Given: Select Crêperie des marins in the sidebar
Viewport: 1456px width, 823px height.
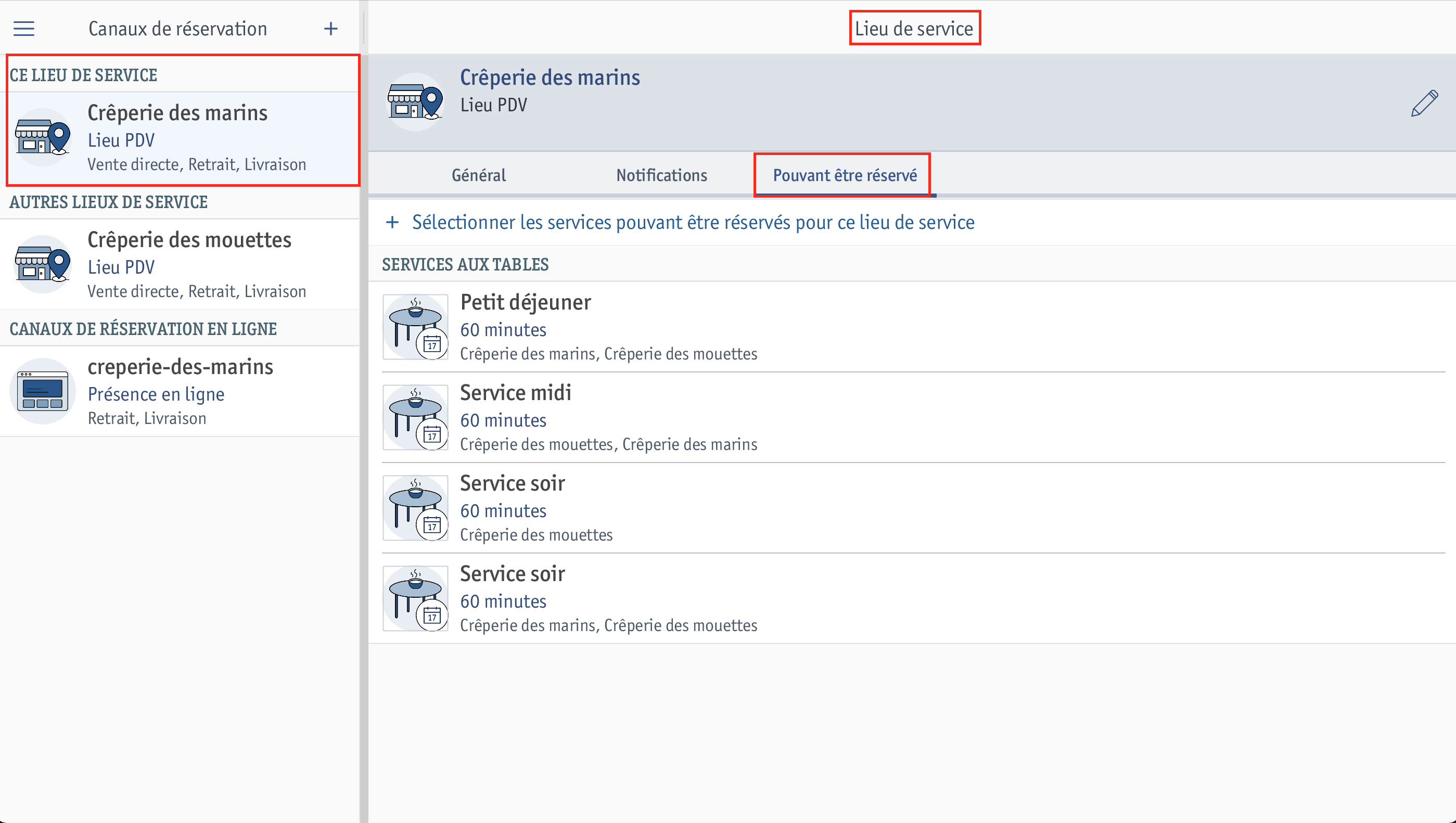Looking at the screenshot, I should coord(180,138).
